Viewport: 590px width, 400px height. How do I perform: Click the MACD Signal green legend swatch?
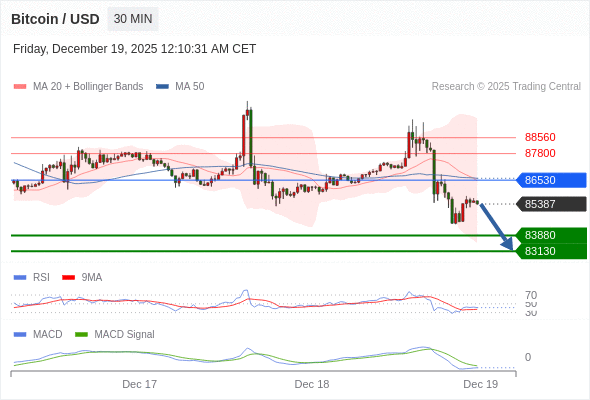pyautogui.click(x=81, y=335)
